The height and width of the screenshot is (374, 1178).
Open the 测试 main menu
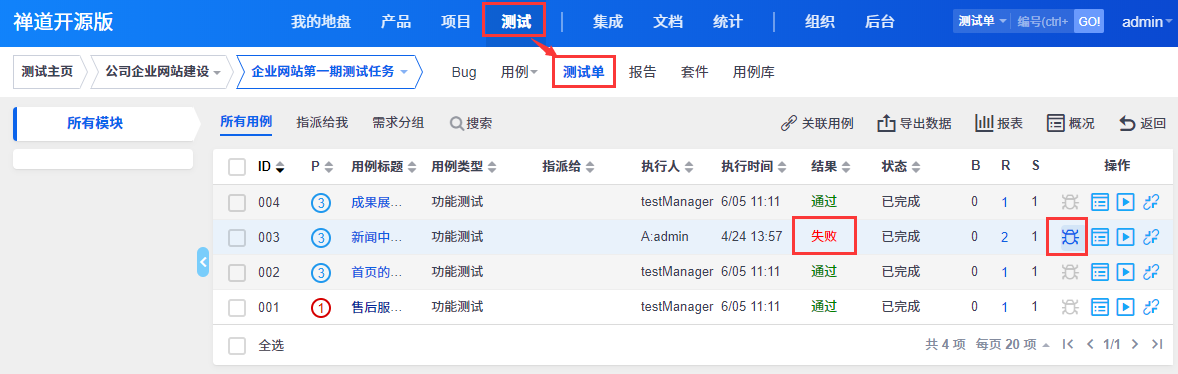516,22
